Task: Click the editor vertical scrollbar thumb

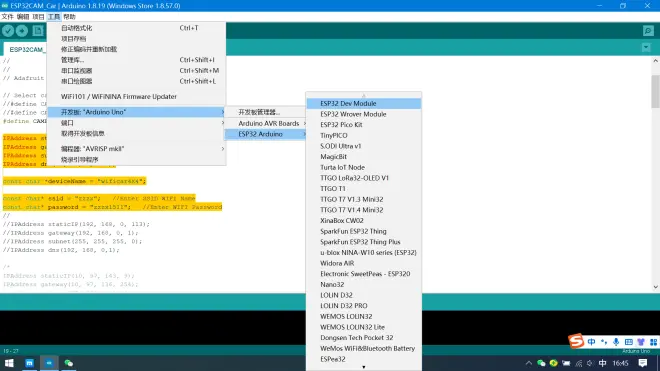Action: pos(655,91)
